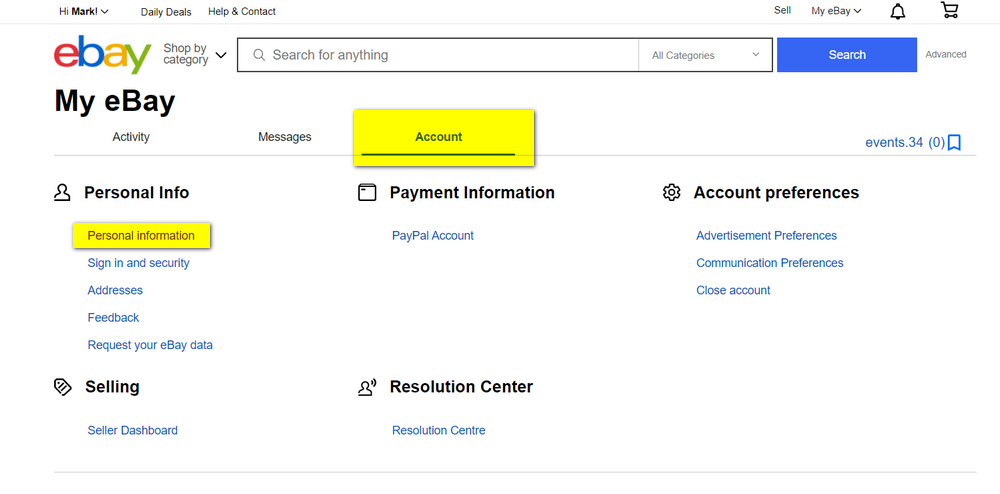The image size is (1000, 494).
Task: Open the notifications bell
Action: [x=898, y=11]
